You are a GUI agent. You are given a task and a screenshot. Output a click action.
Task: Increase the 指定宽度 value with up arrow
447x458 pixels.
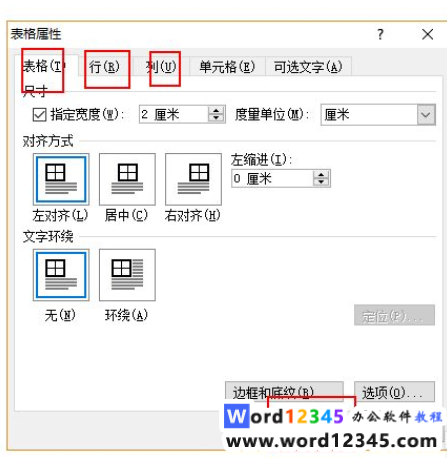(216, 111)
